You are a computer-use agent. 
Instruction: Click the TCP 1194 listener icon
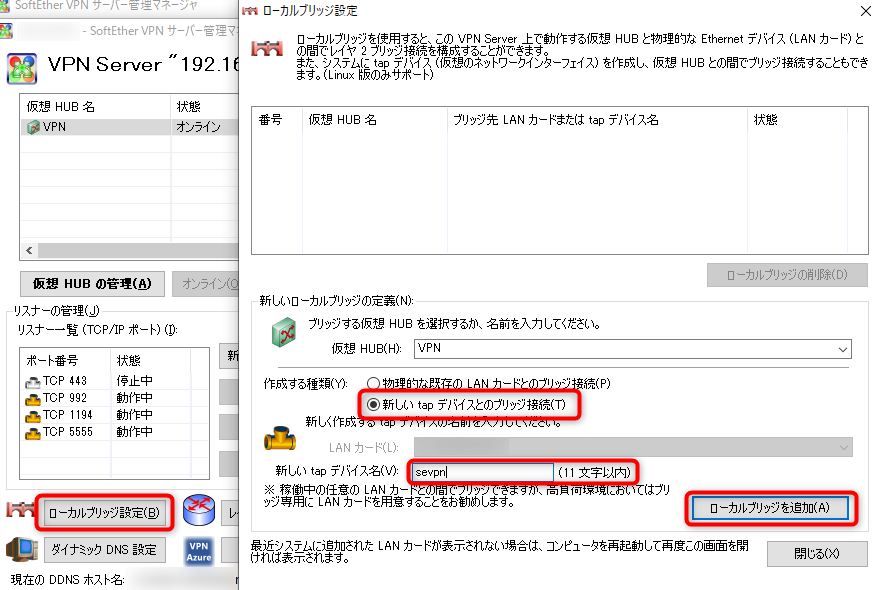pyautogui.click(x=33, y=416)
